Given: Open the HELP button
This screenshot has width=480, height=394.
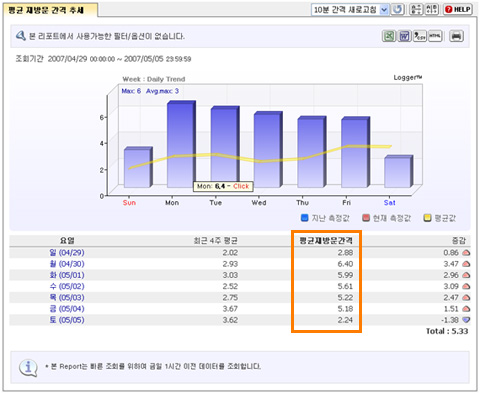Looking at the screenshot, I should 458,9.
